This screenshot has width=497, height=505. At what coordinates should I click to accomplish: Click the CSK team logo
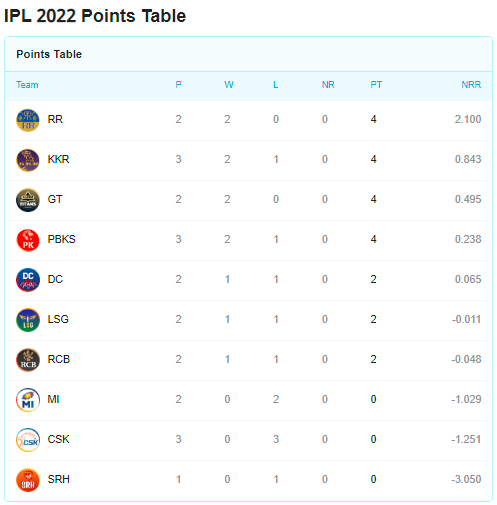point(28,440)
